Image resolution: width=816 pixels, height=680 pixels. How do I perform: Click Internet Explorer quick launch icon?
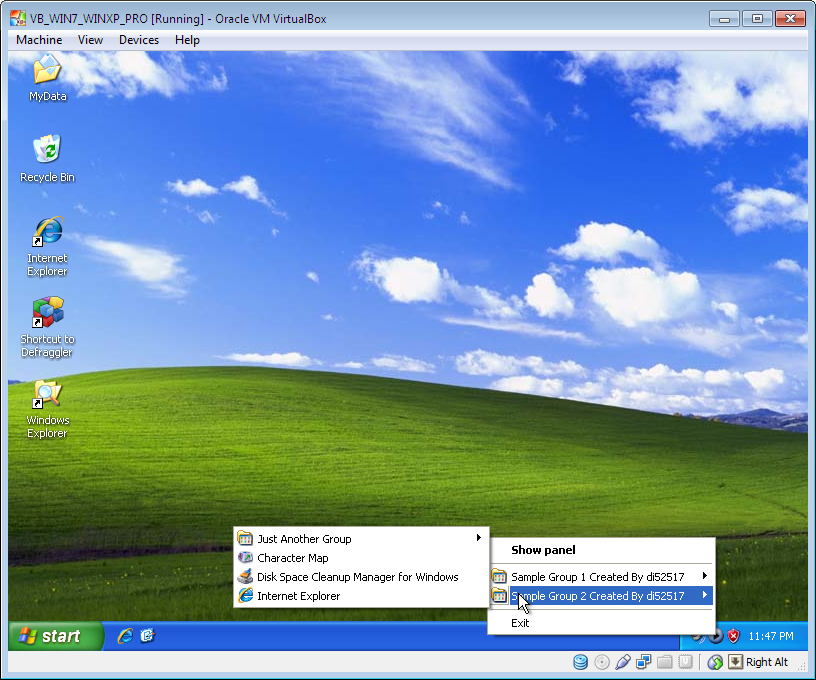(125, 636)
